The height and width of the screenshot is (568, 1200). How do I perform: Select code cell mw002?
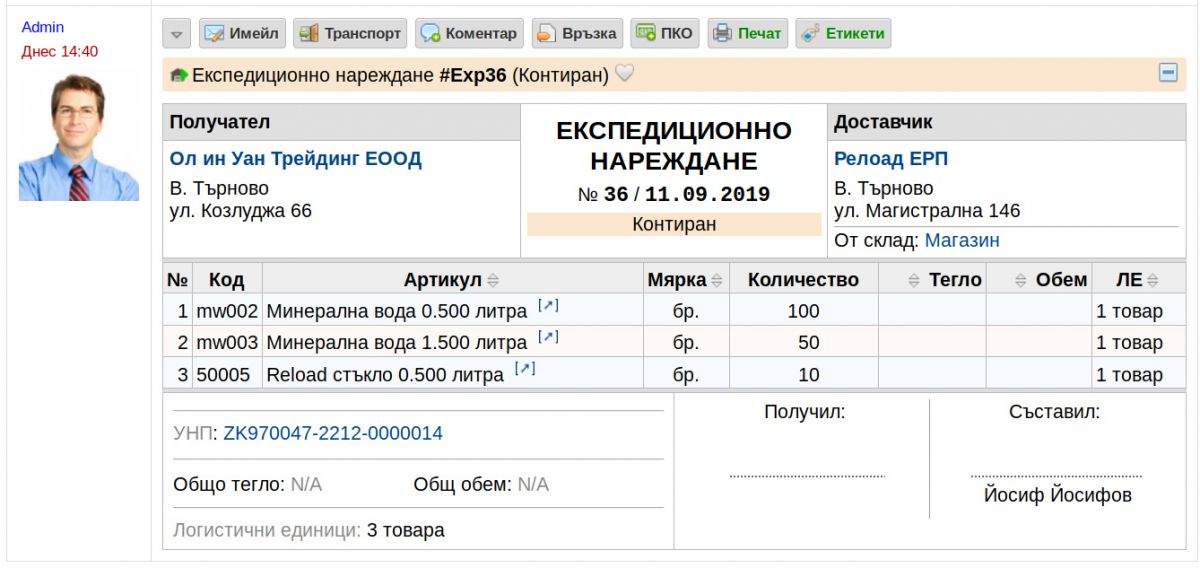(227, 311)
